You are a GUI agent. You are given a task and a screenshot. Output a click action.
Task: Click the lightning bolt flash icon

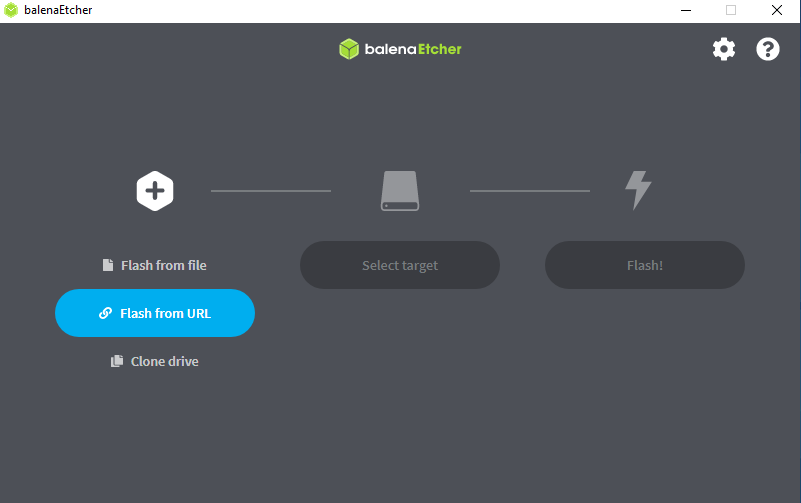click(638, 190)
